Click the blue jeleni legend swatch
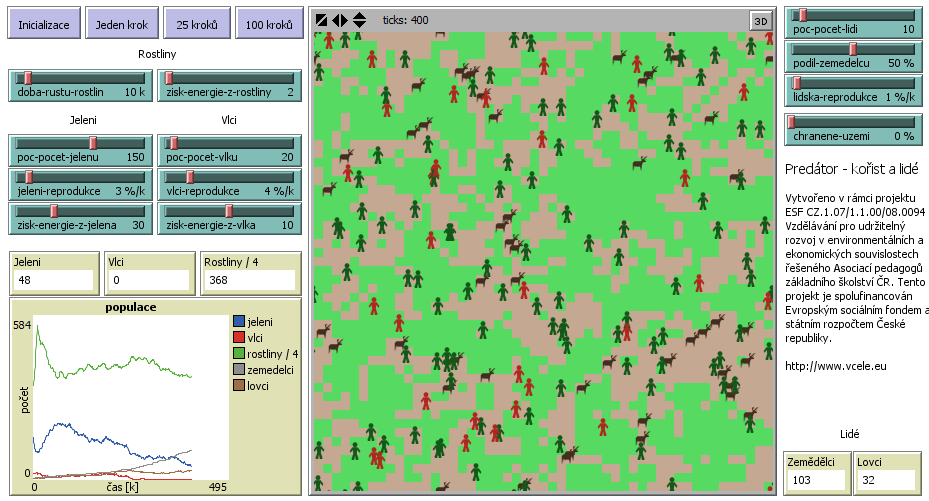Viewport: 929px width, 501px height. [239, 322]
